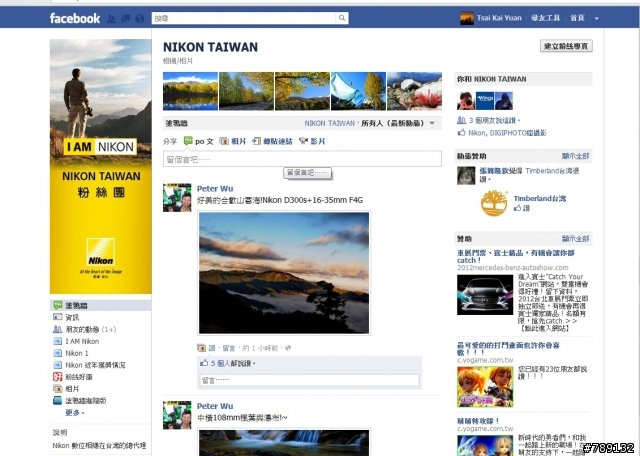The image size is (640, 456).
Task: Open friends' activity sidebar item
Action: [84, 329]
